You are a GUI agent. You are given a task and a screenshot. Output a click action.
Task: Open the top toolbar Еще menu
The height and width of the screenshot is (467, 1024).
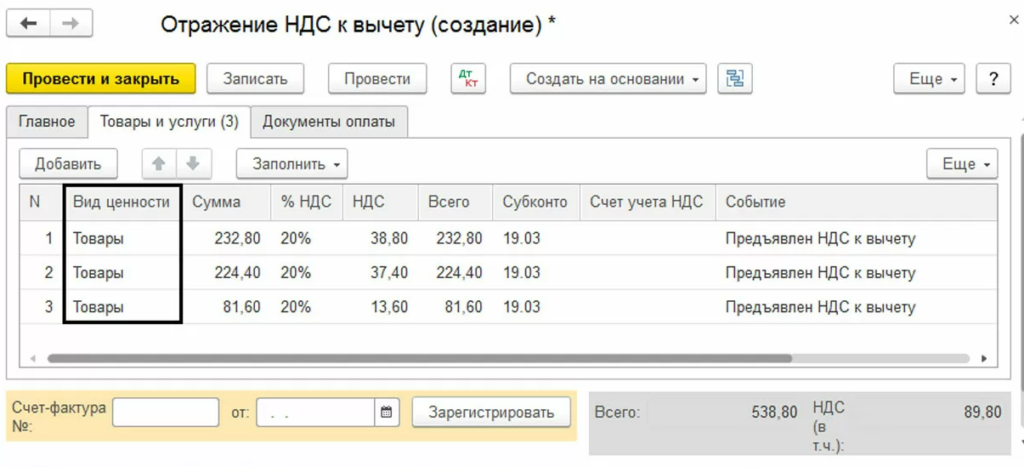[x=929, y=79]
